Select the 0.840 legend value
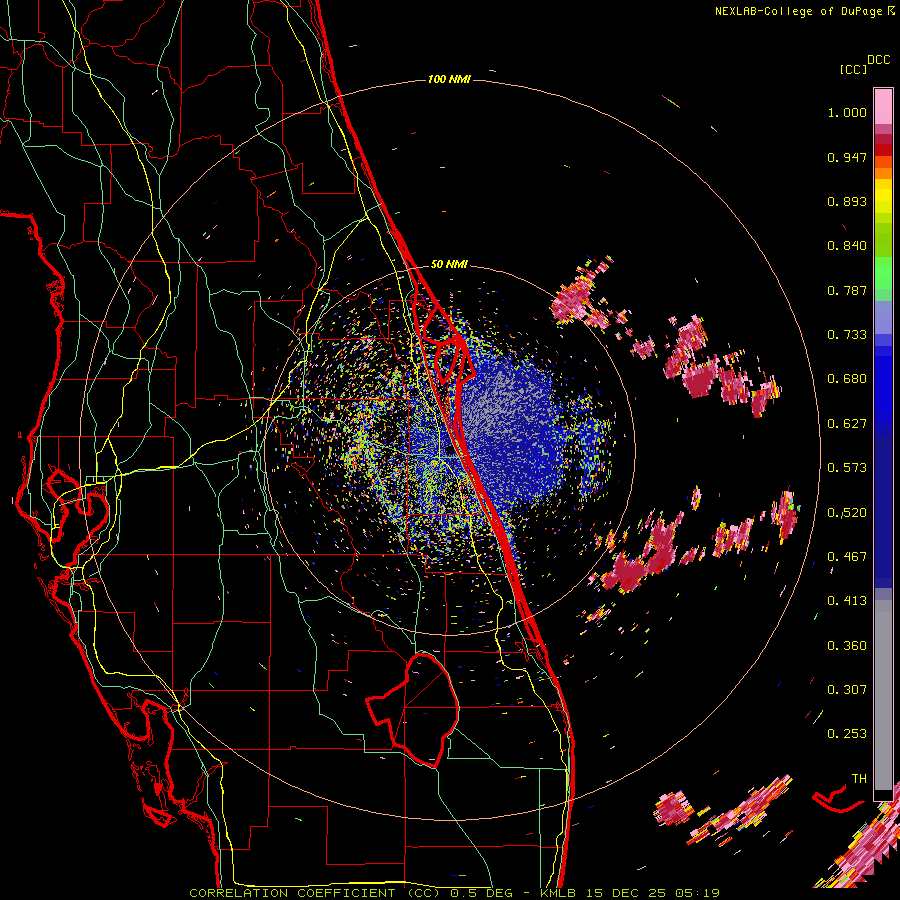 (x=847, y=246)
